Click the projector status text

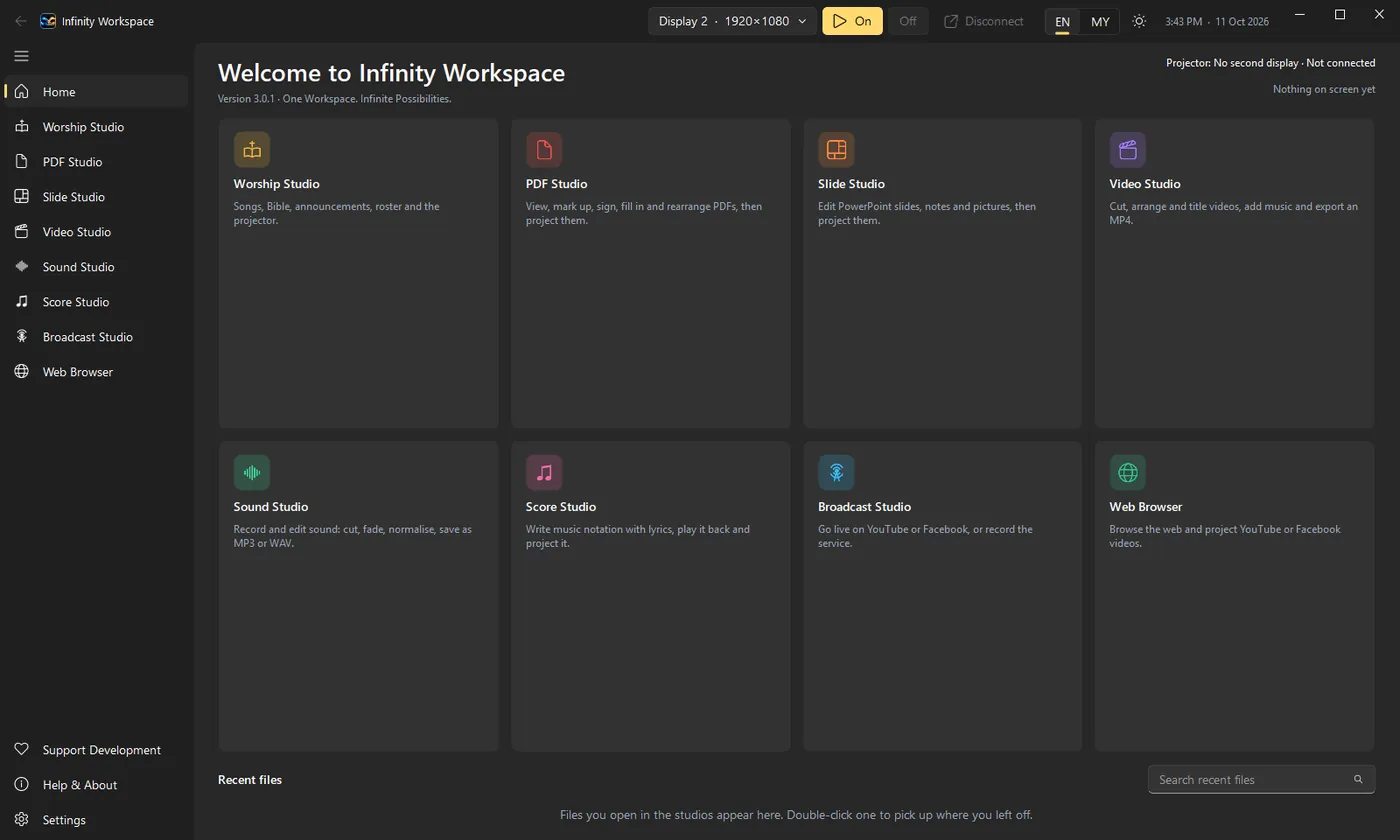1270,63
